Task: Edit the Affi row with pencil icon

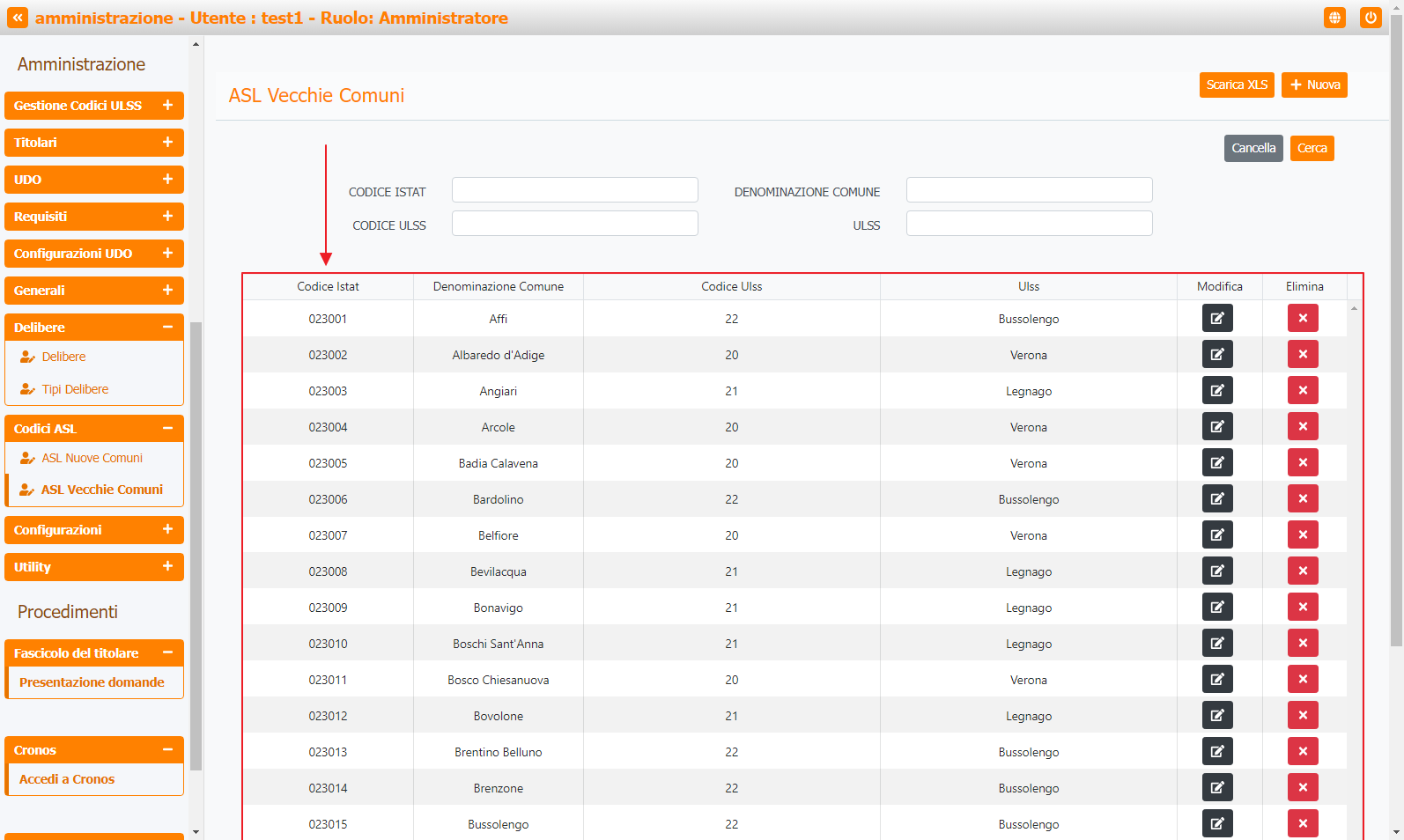Action: [1216, 318]
